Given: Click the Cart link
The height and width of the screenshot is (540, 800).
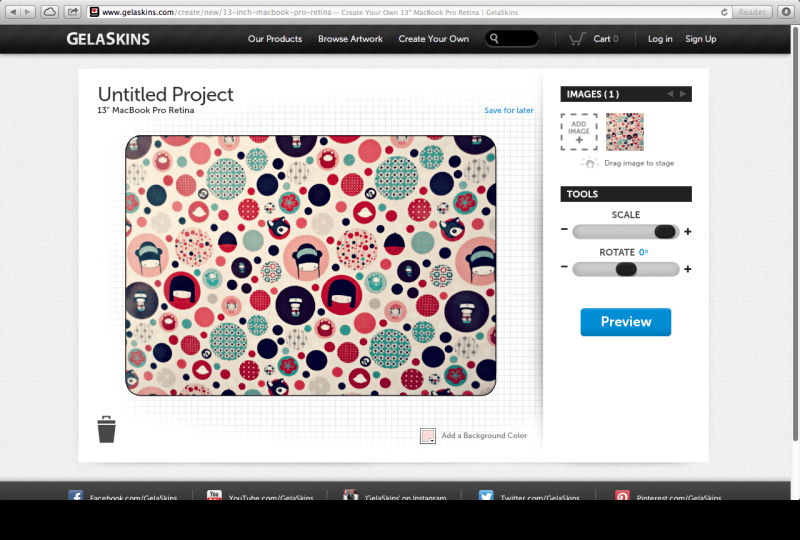Looking at the screenshot, I should point(606,39).
